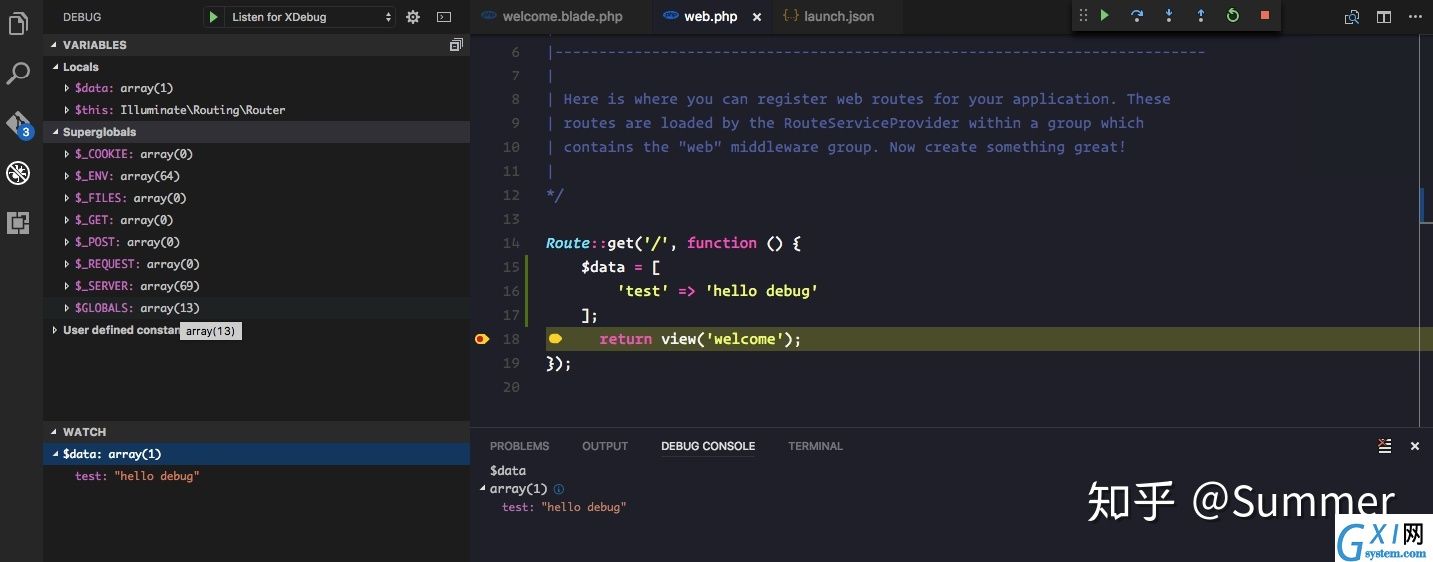1433x562 pixels.
Task: Expand User defined constants
Action: 56,330
